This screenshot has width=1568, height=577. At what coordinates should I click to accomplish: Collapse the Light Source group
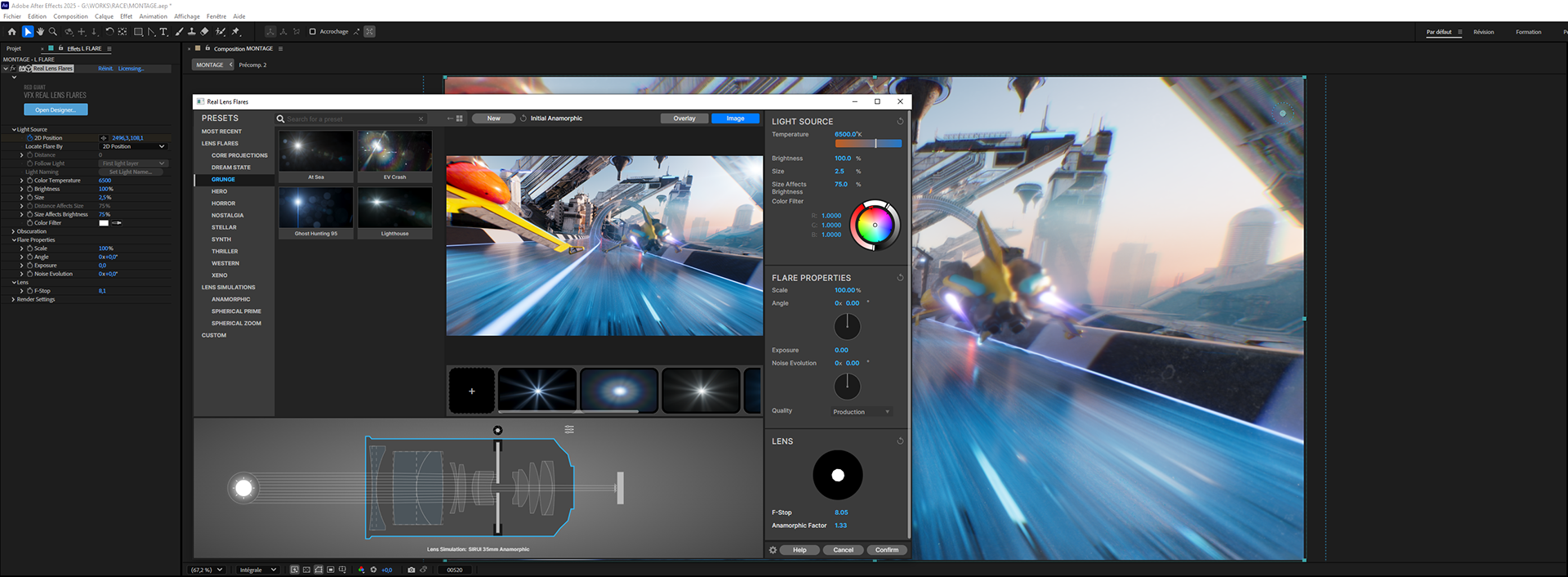coord(14,129)
